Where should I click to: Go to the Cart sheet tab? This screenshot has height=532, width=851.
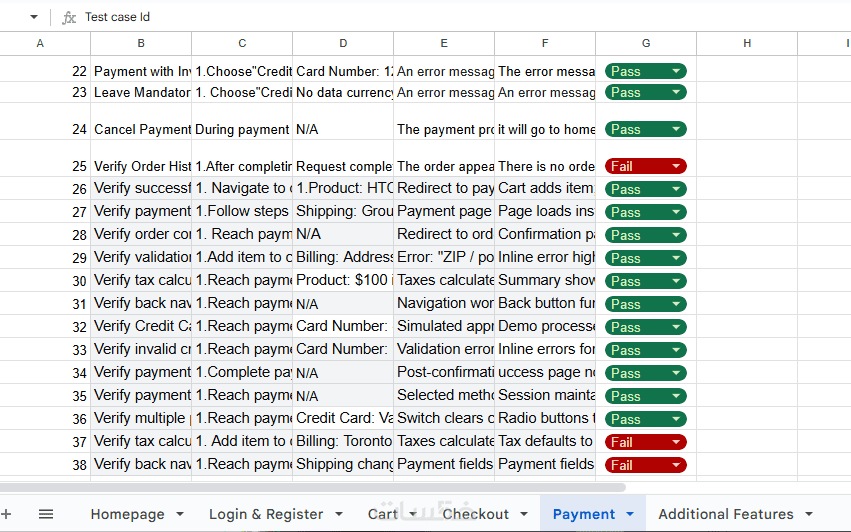click(383, 514)
